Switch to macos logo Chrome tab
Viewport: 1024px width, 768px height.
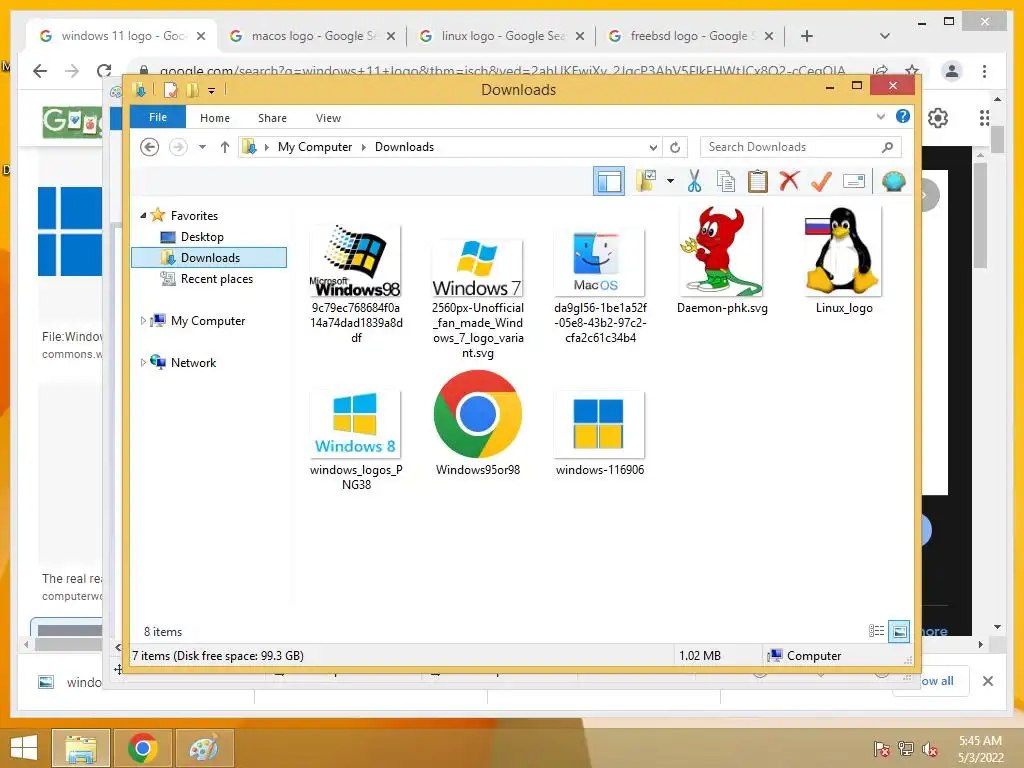pyautogui.click(x=311, y=36)
